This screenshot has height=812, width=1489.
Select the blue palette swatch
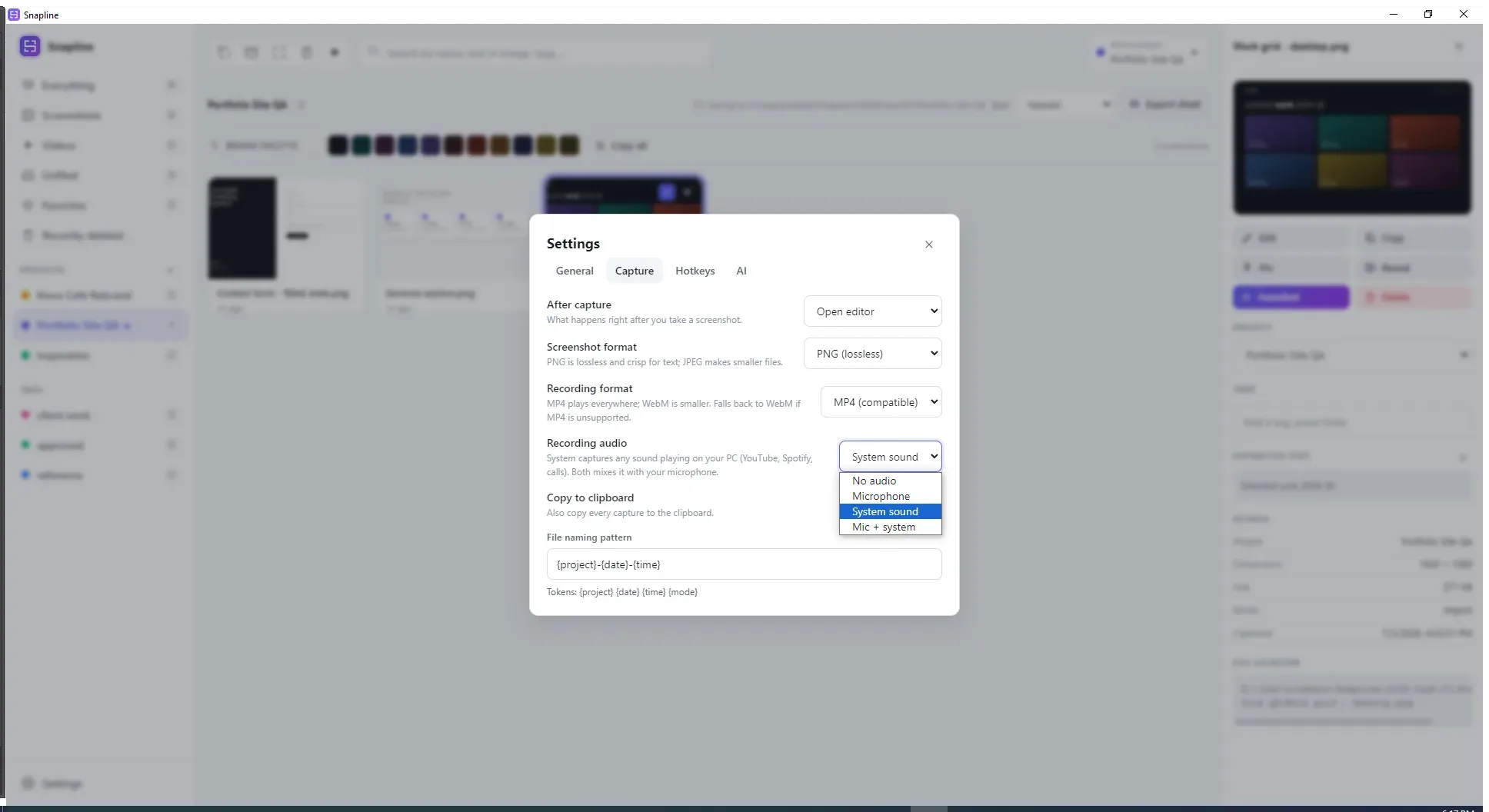pos(407,145)
